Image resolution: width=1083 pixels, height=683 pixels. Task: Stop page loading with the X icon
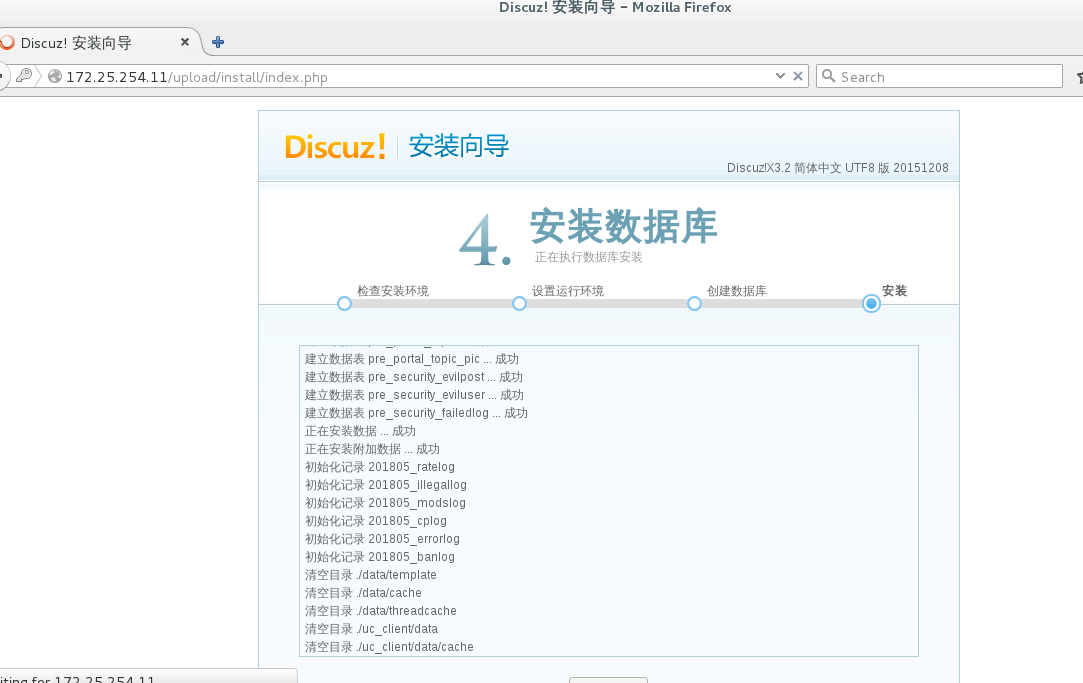798,76
